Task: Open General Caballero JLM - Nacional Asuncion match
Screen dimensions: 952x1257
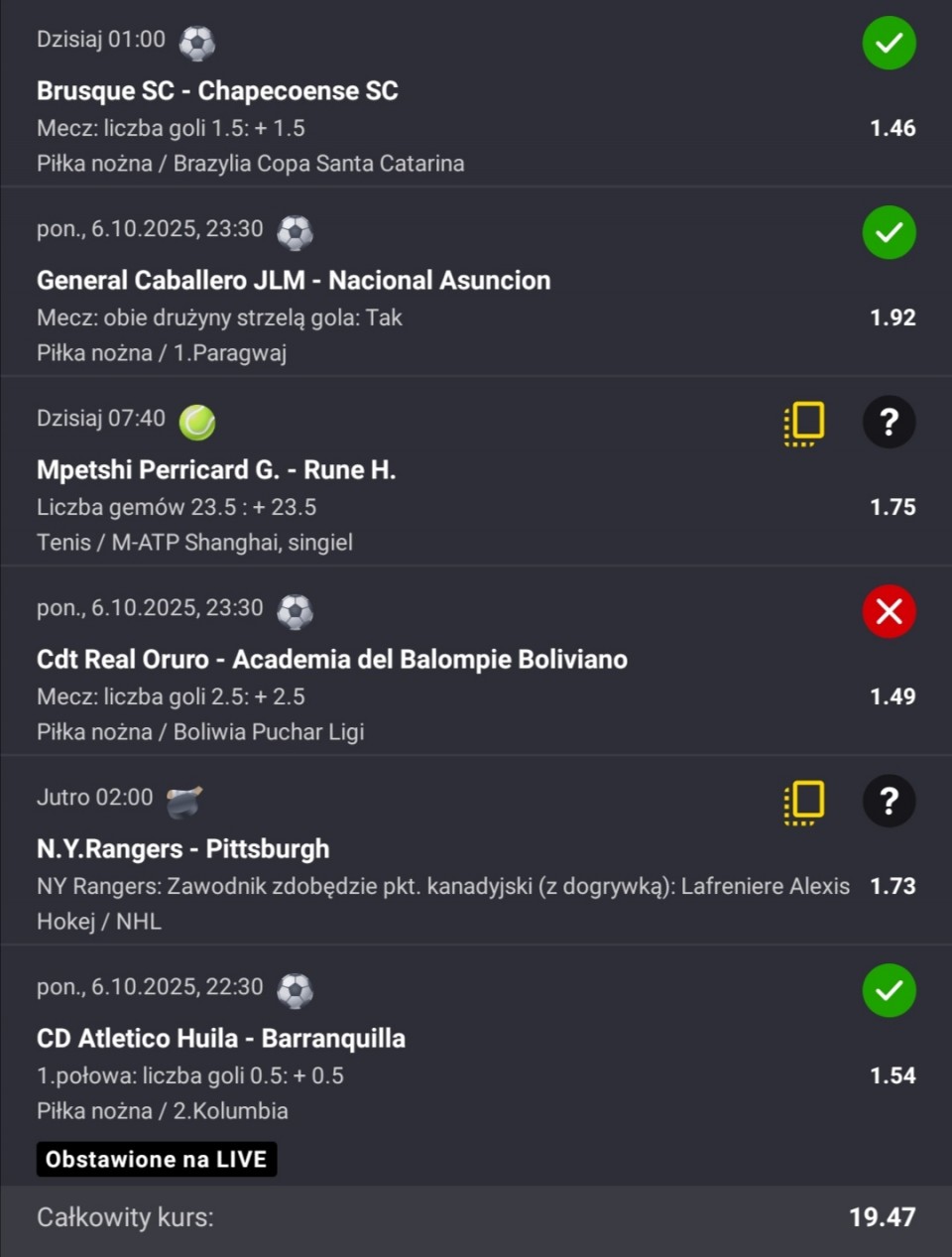Action: (294, 281)
